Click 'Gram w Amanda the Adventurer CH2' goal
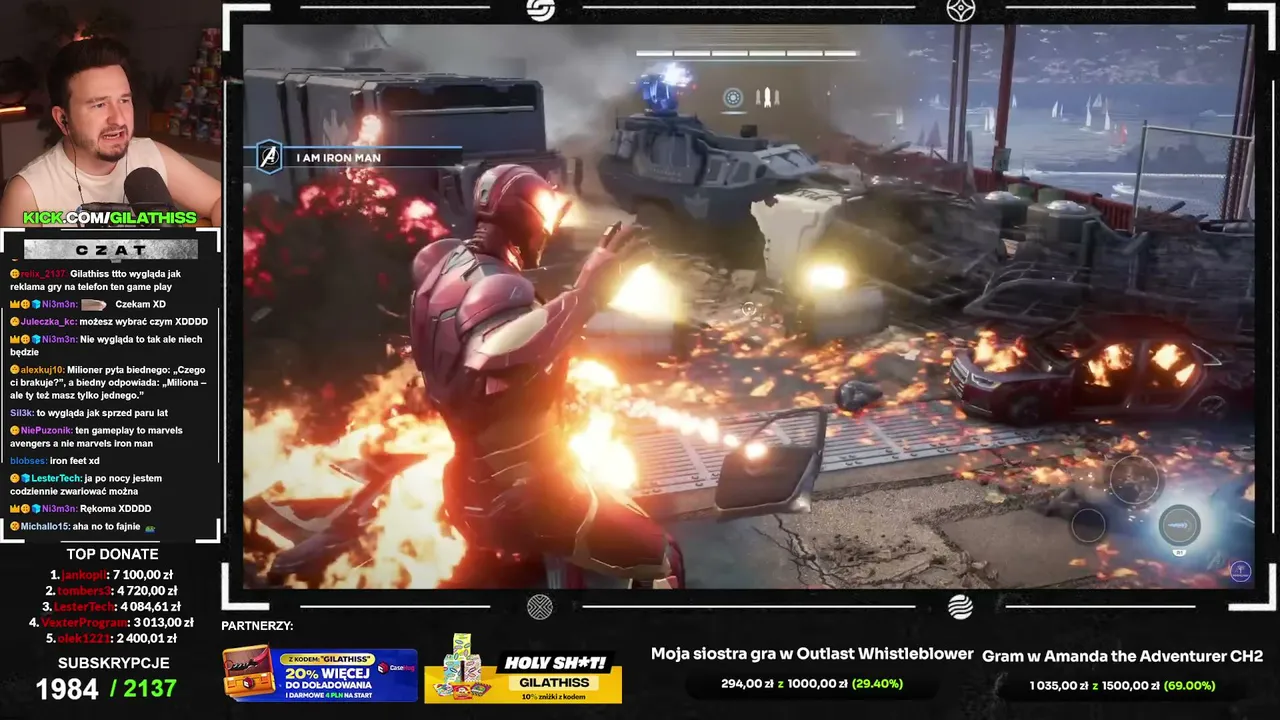This screenshot has width=1280, height=720. (x=1122, y=656)
